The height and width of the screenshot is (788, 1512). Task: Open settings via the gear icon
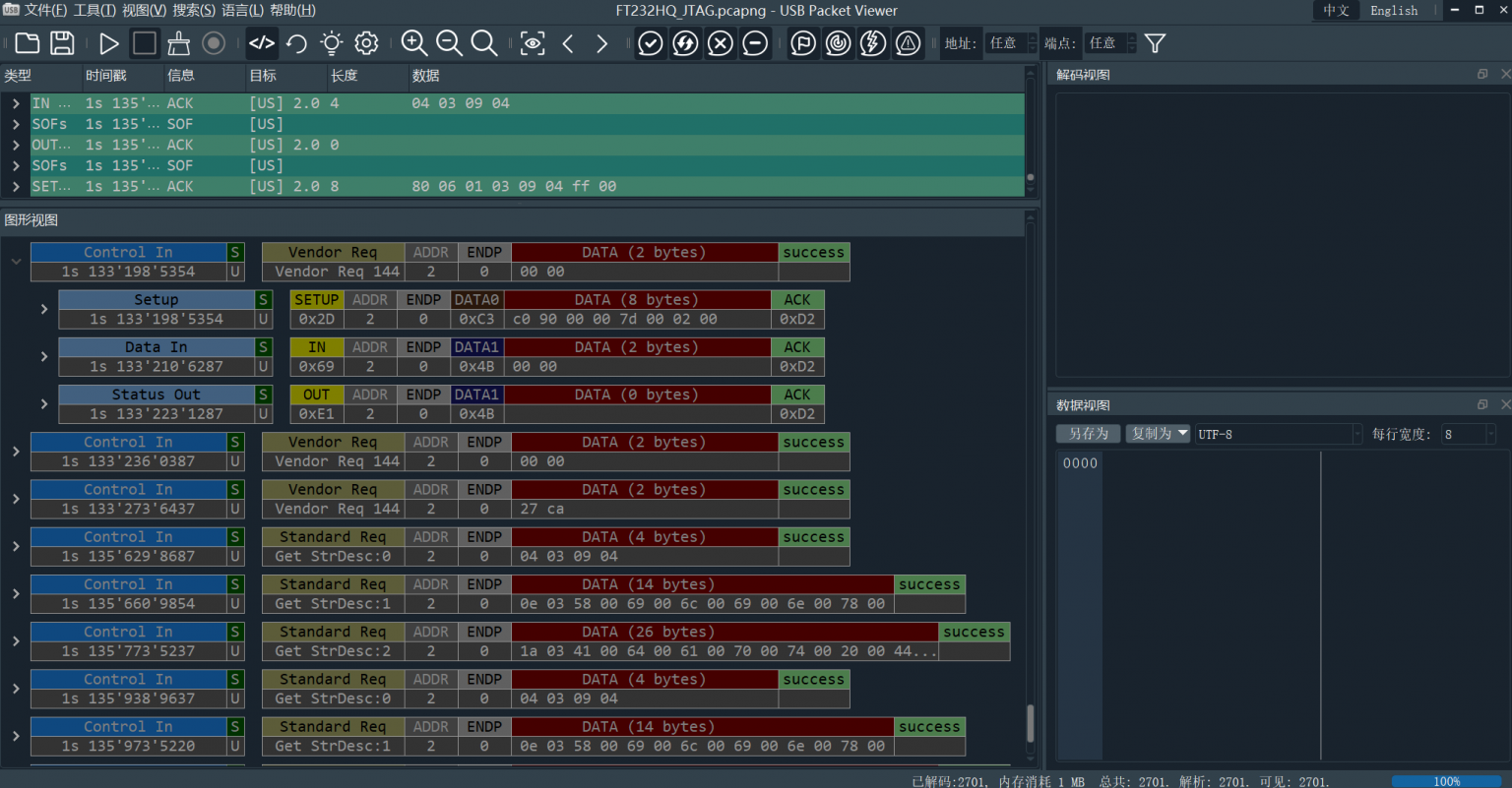tap(366, 43)
